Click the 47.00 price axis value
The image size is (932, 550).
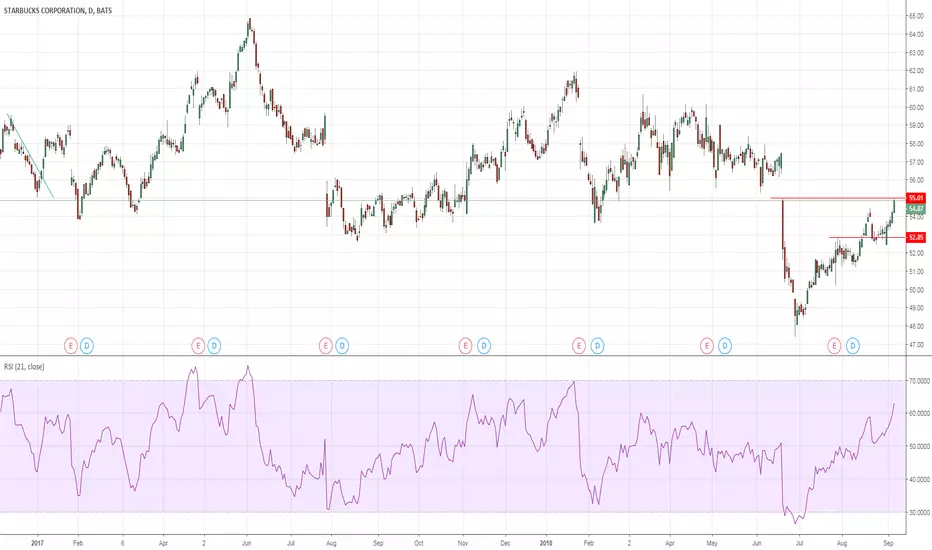[916, 344]
